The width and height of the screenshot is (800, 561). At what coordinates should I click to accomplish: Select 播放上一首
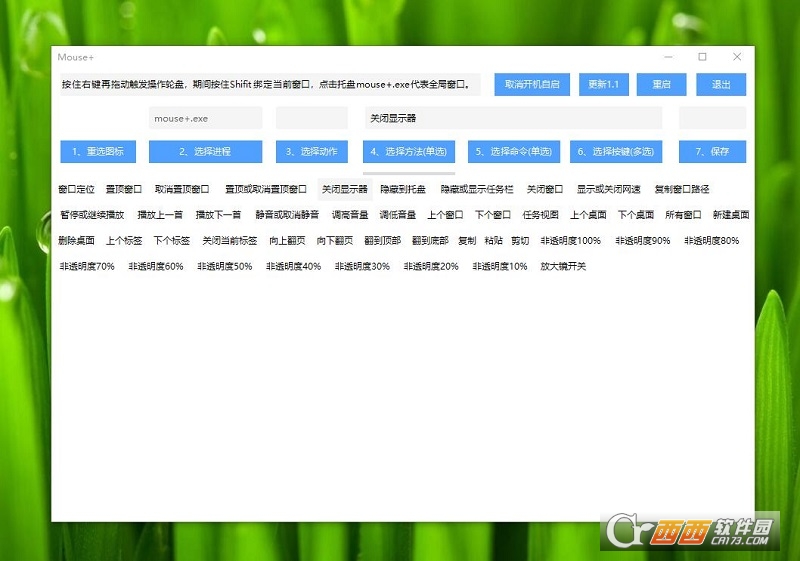click(160, 215)
